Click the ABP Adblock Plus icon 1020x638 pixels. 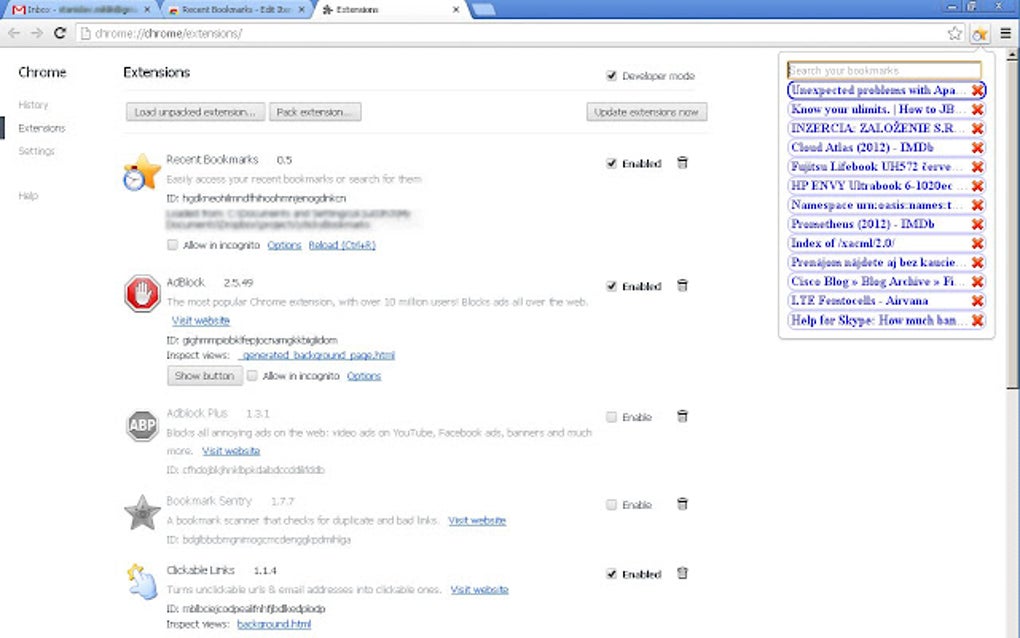(x=142, y=425)
